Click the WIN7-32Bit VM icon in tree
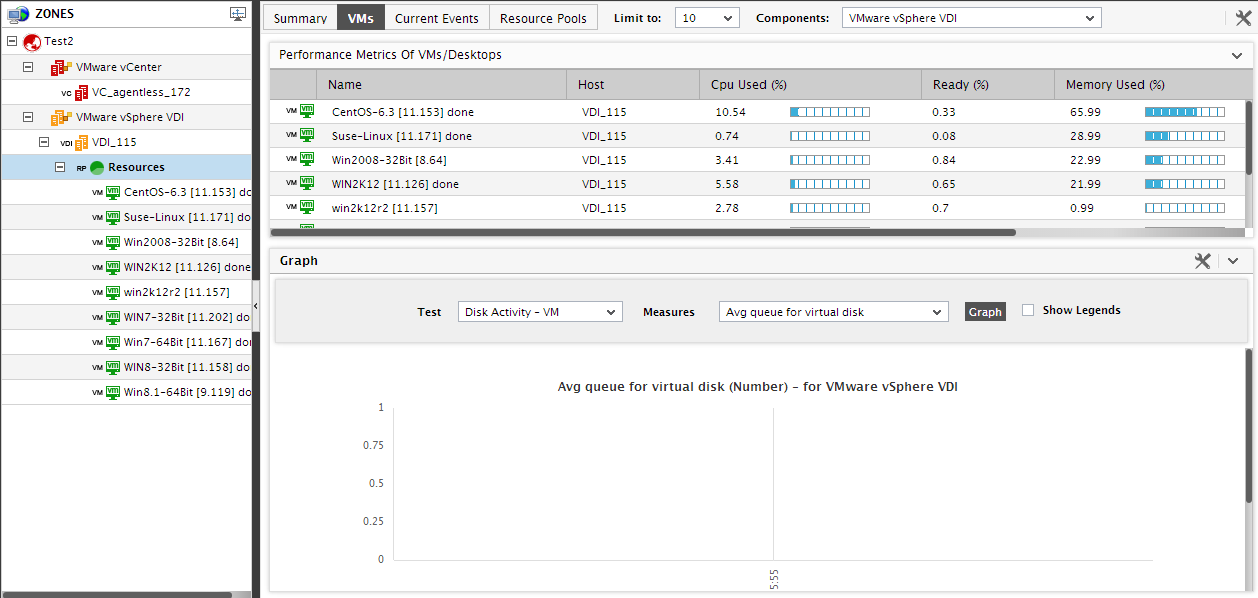The height and width of the screenshot is (598, 1258). click(113, 317)
